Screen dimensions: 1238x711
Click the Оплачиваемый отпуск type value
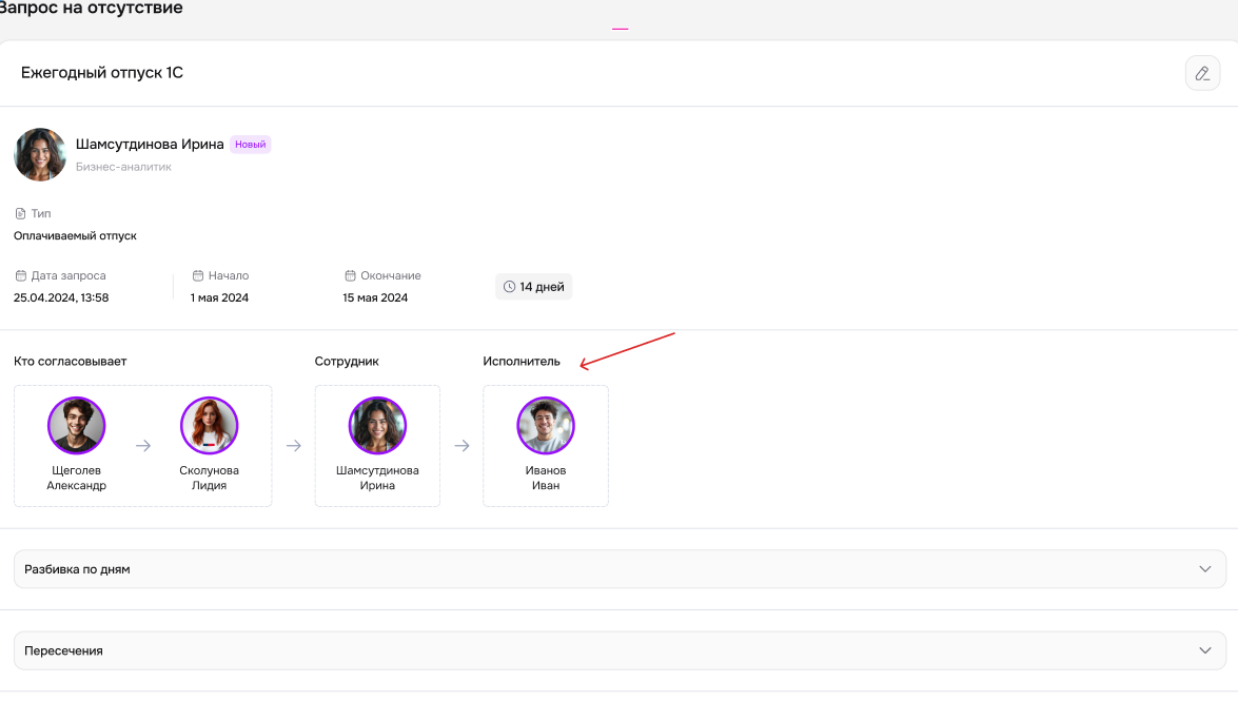[75, 236]
